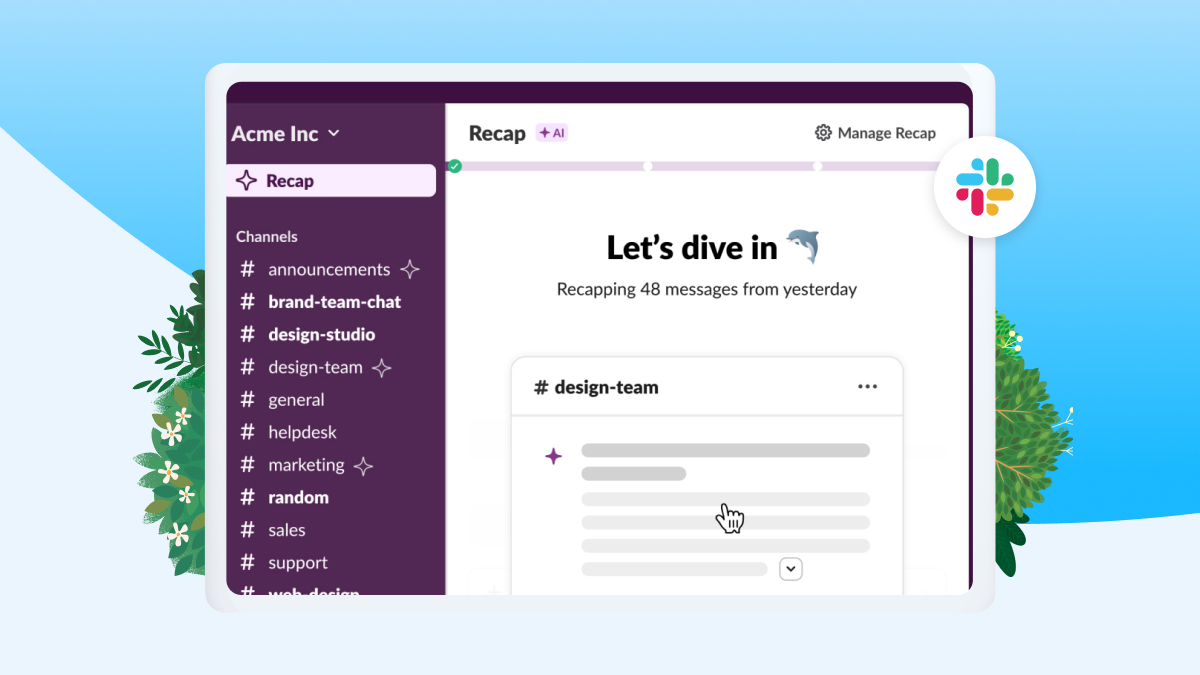1200x675 pixels.
Task: Click the Manage Recap link
Action: (888, 132)
